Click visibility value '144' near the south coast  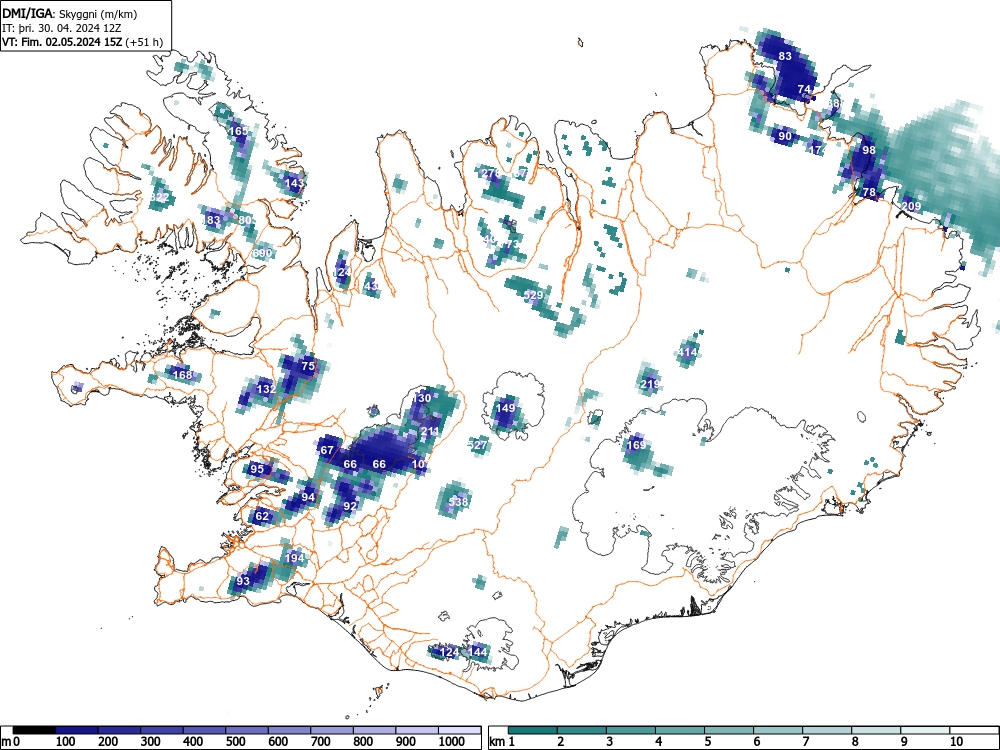pyautogui.click(x=478, y=652)
